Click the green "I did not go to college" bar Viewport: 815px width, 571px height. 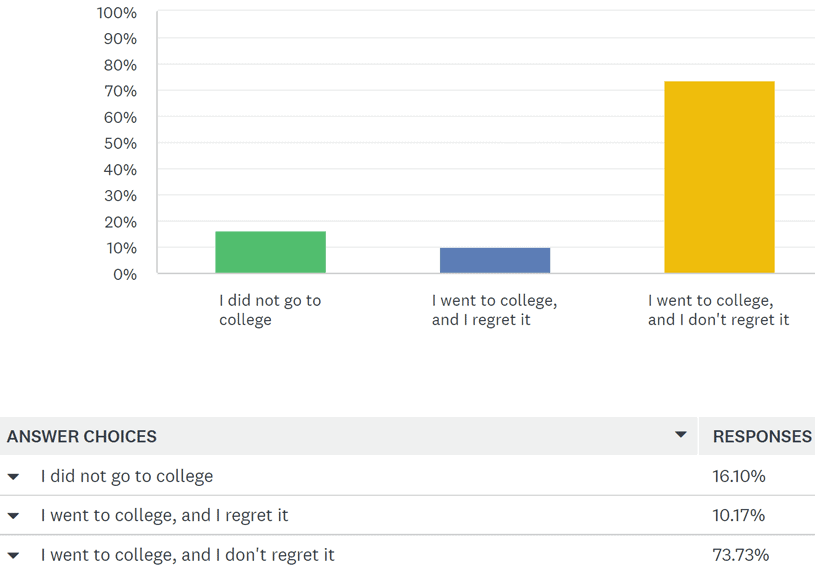(x=270, y=252)
